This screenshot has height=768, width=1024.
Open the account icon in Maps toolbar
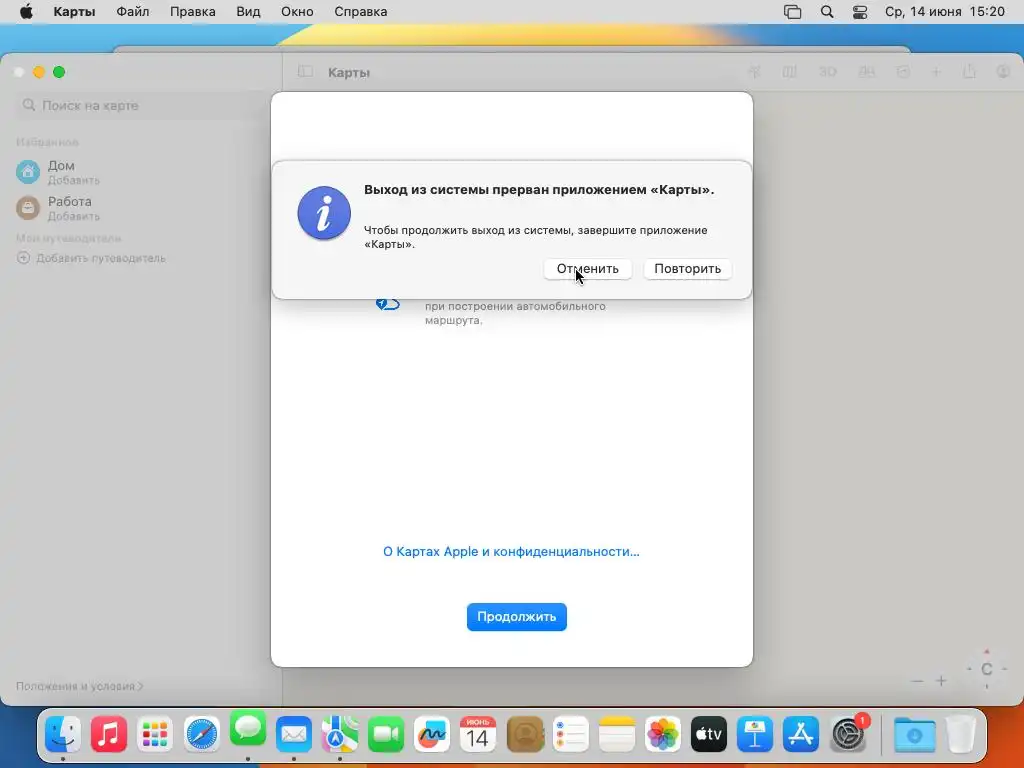click(x=1004, y=72)
